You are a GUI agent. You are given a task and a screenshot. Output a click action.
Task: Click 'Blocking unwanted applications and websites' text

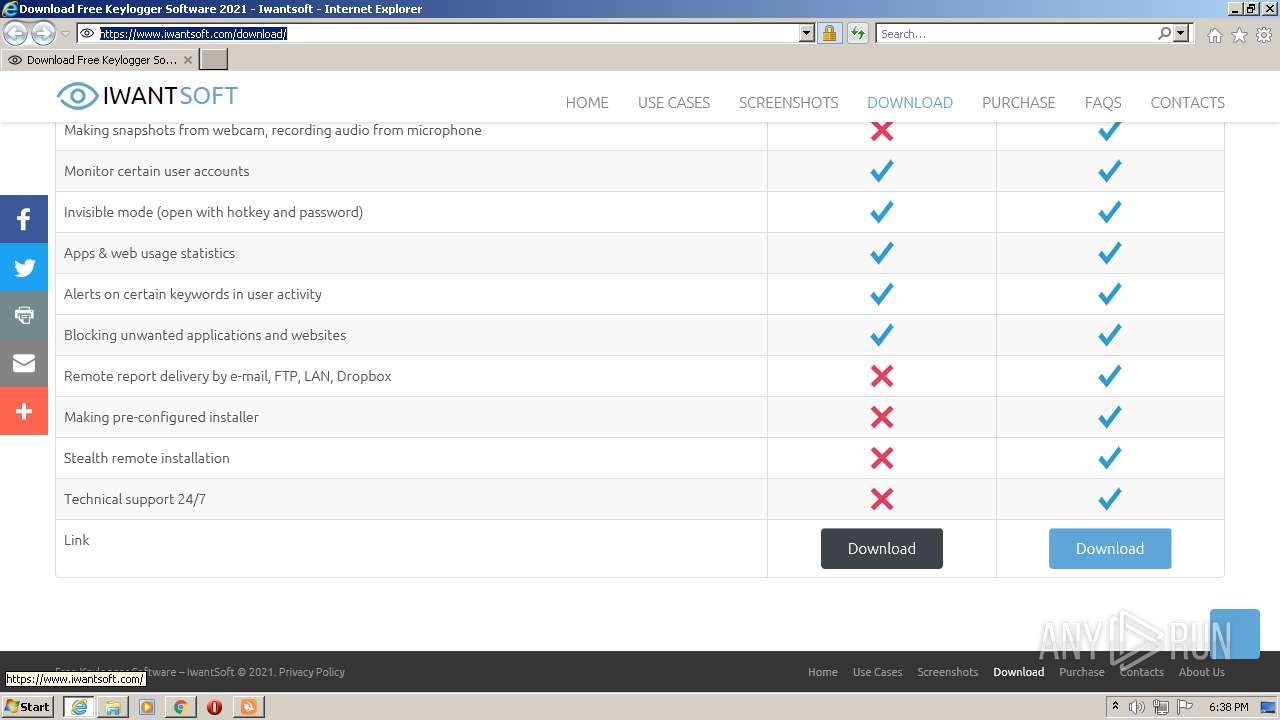[205, 335]
